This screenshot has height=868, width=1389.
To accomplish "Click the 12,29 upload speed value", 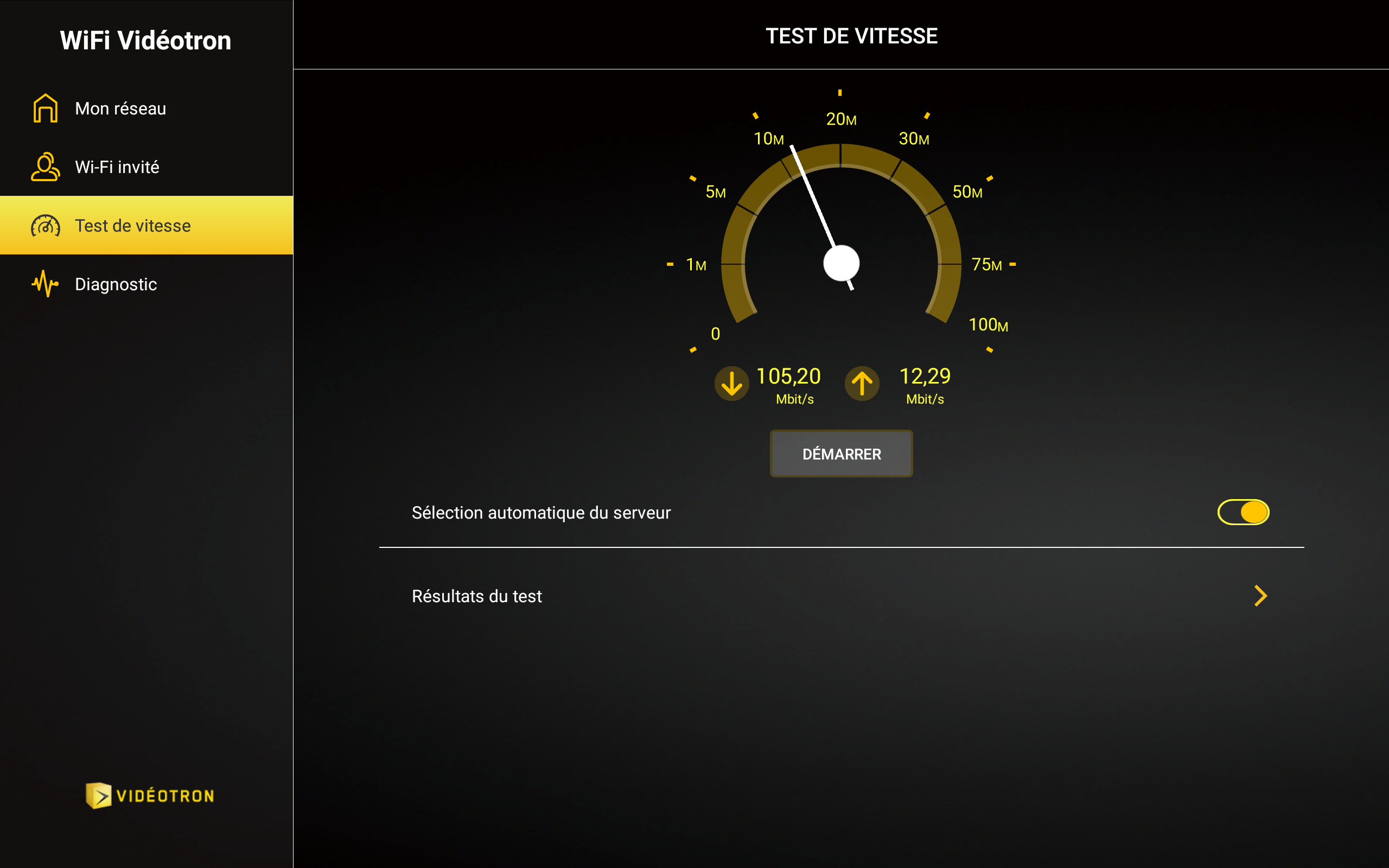I will pos(925,376).
